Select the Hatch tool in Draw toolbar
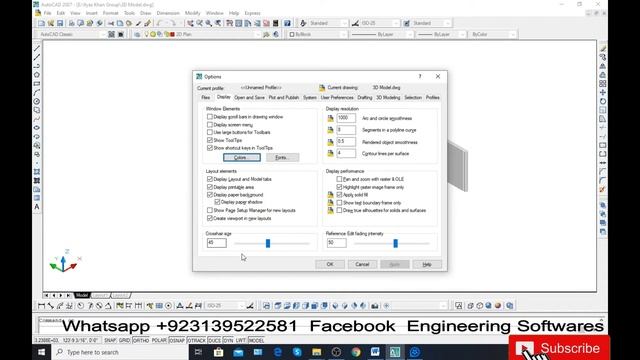 click(37, 172)
